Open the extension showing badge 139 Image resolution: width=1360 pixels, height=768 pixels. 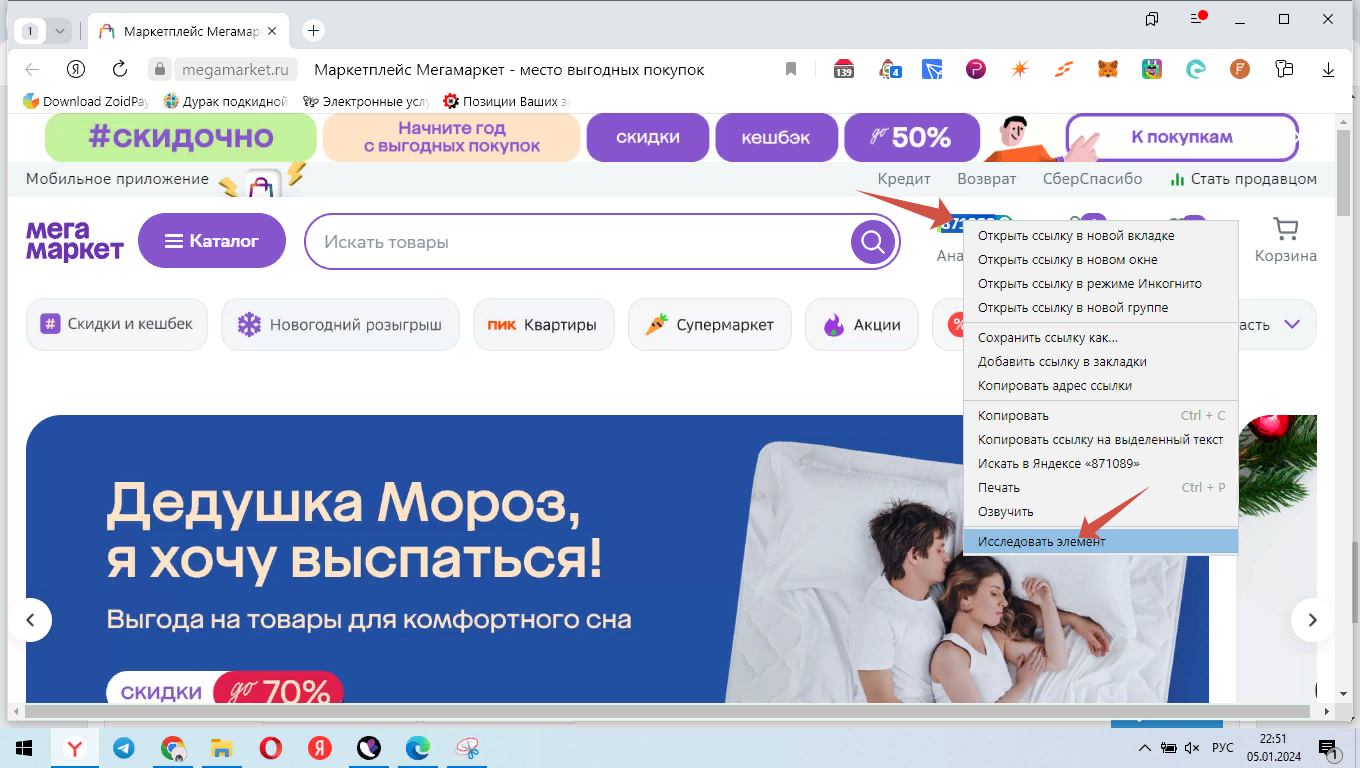843,69
